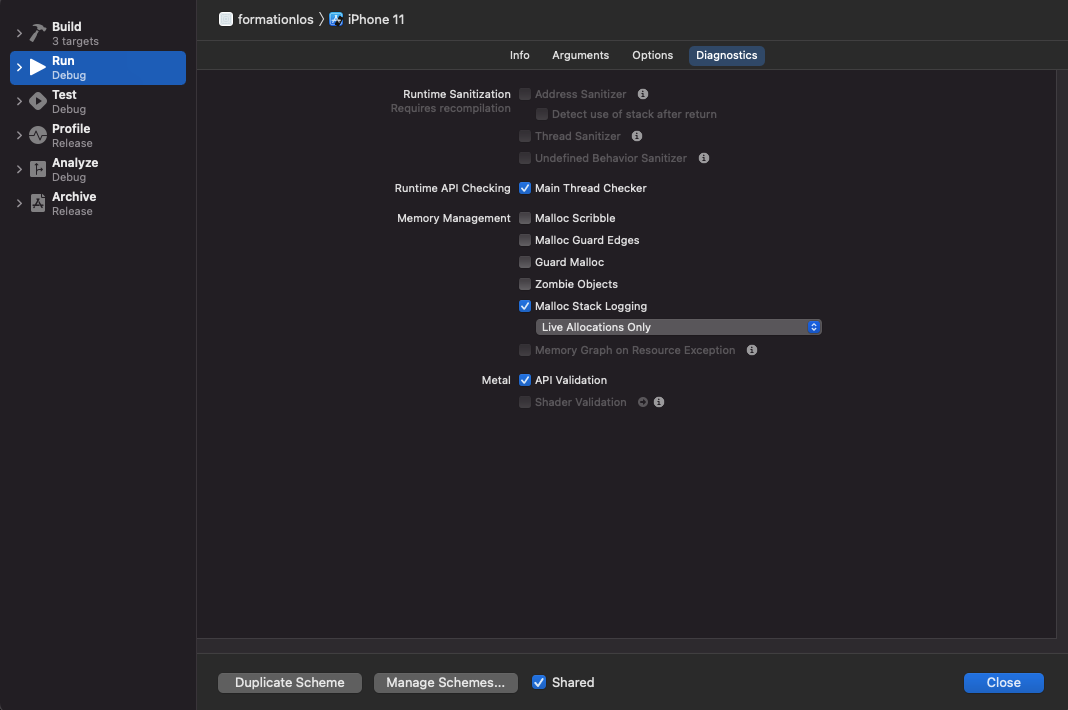Image resolution: width=1068 pixels, height=710 pixels.
Task: Expand the Archive disclosure chevron
Action: pyautogui.click(x=19, y=203)
